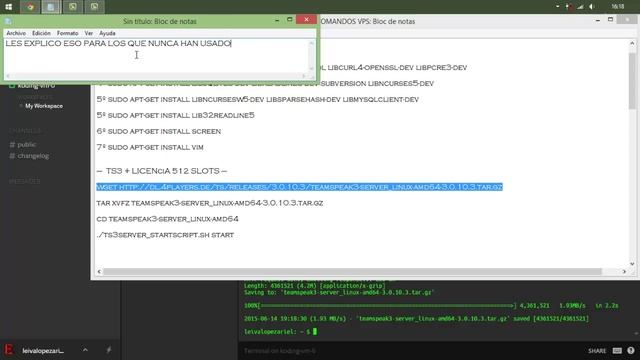The image size is (640, 360).
Task: Open the Windows Start button
Action: 9,7
